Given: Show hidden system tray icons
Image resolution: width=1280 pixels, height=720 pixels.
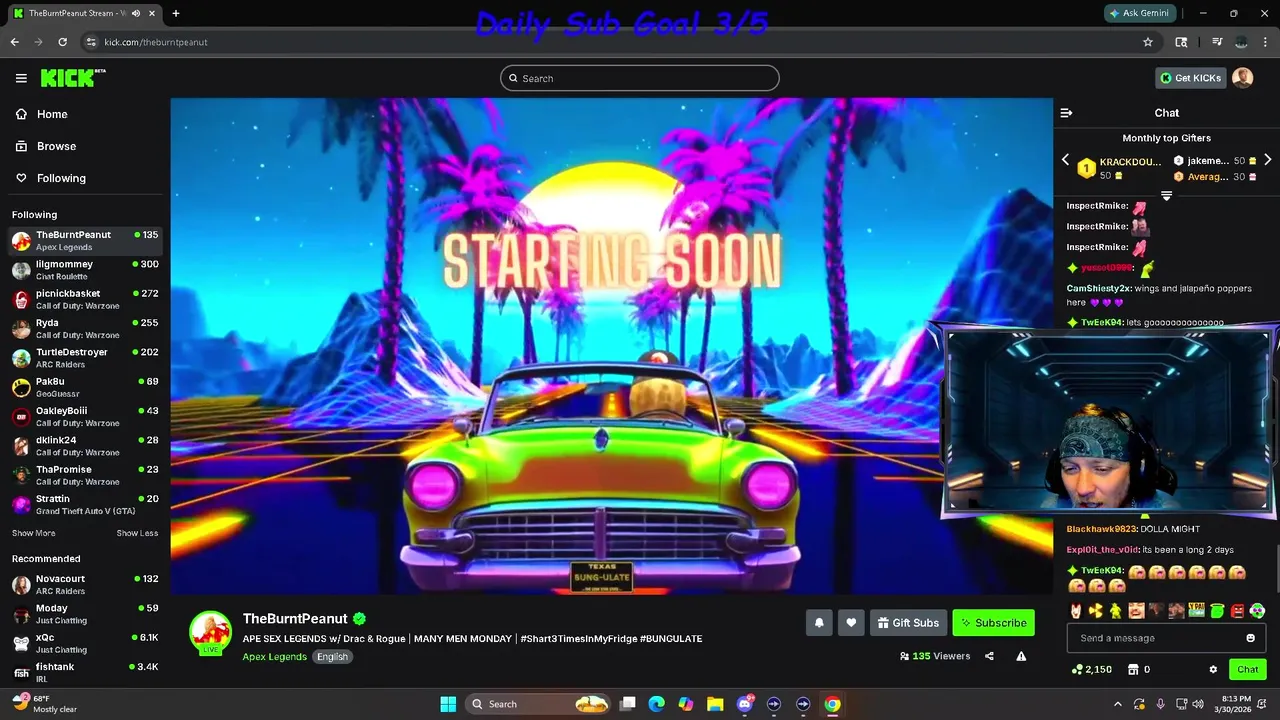Looking at the screenshot, I should pos(1117,704).
